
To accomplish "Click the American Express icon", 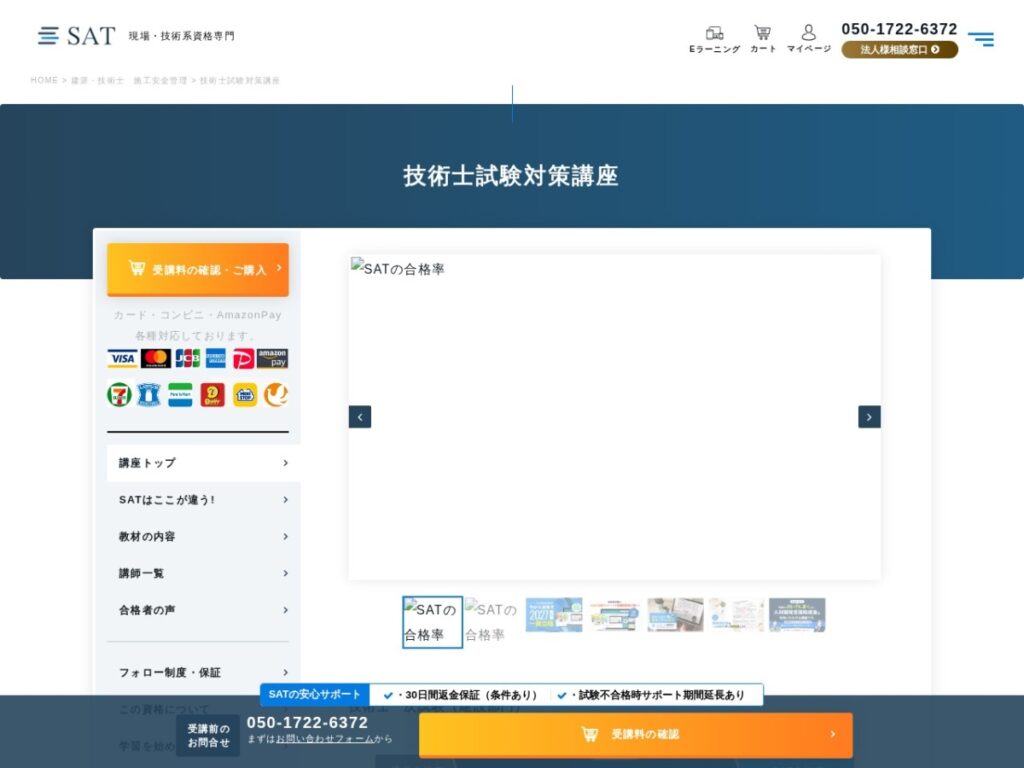I will click(x=216, y=359).
